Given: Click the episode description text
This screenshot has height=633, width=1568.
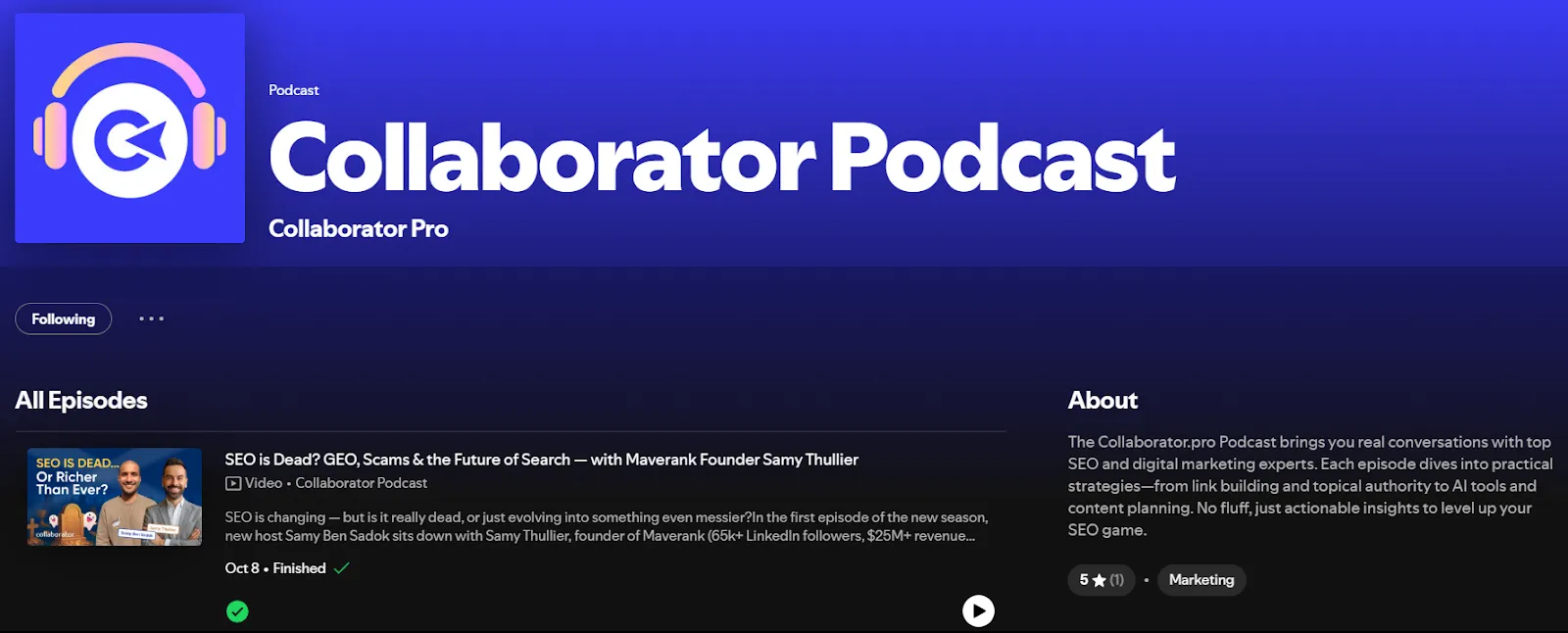Looking at the screenshot, I should click(606, 526).
